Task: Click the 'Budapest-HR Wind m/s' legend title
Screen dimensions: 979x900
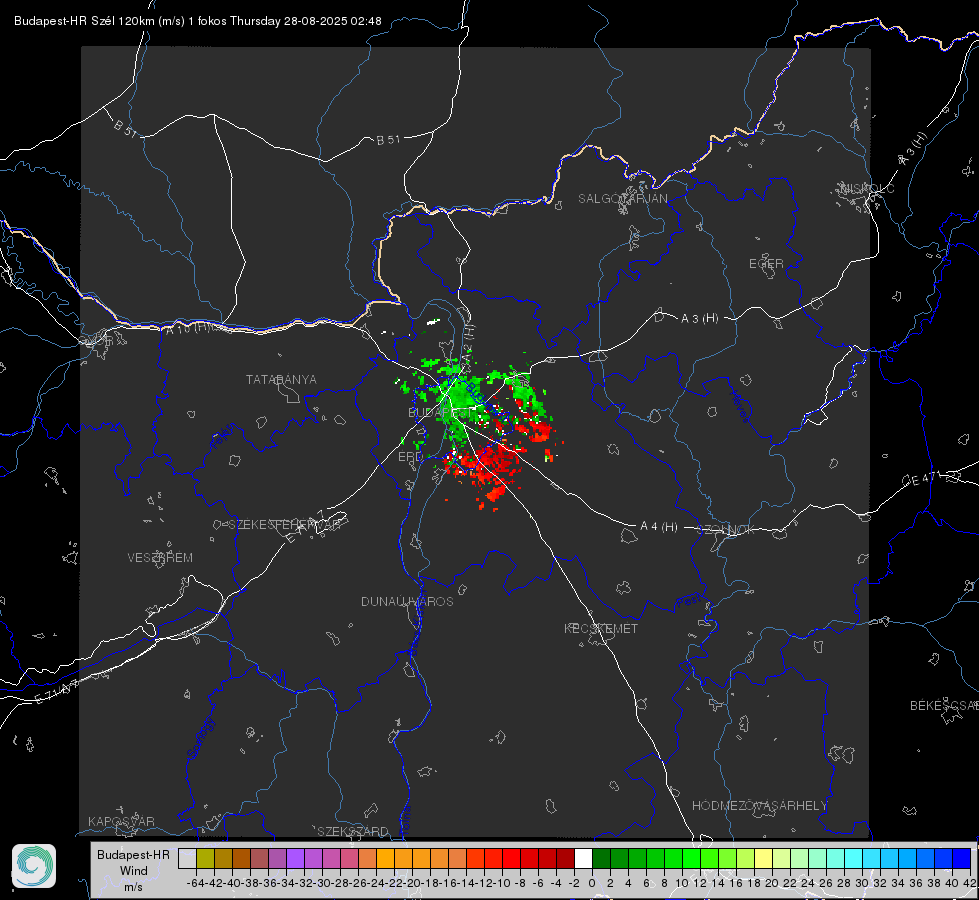Action: tap(133, 870)
